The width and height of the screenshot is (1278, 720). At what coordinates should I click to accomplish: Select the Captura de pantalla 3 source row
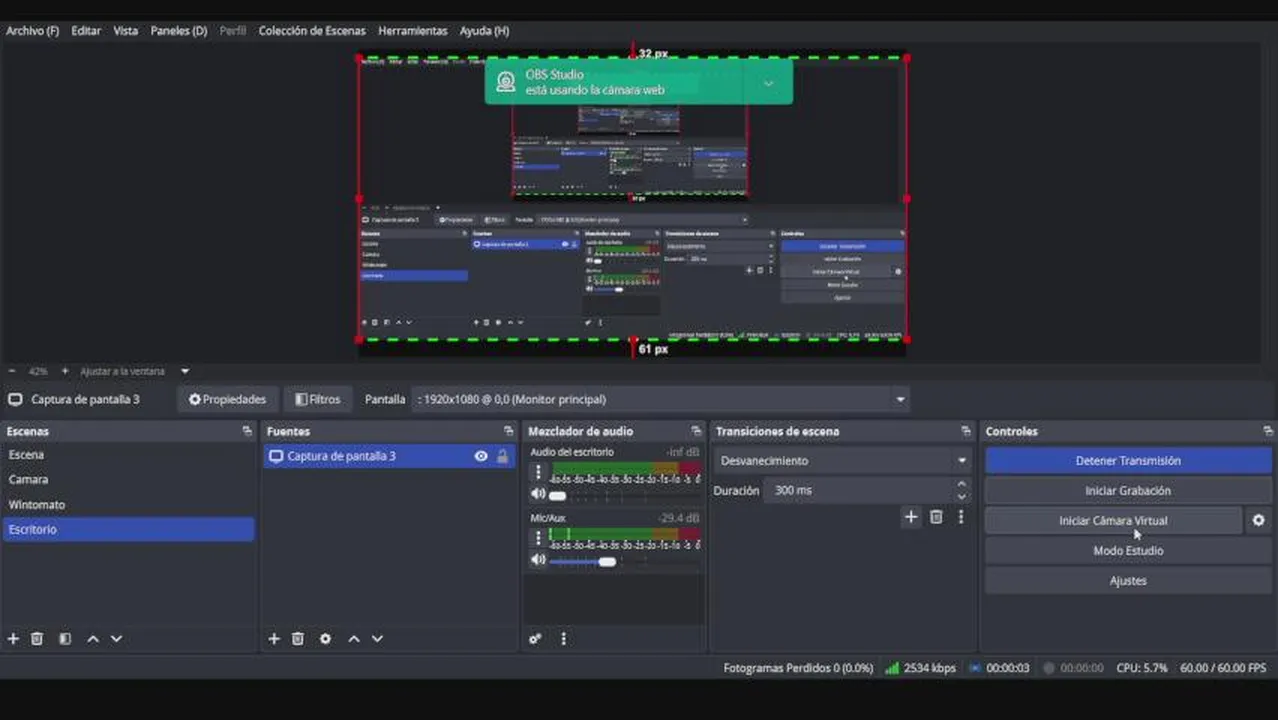point(389,456)
